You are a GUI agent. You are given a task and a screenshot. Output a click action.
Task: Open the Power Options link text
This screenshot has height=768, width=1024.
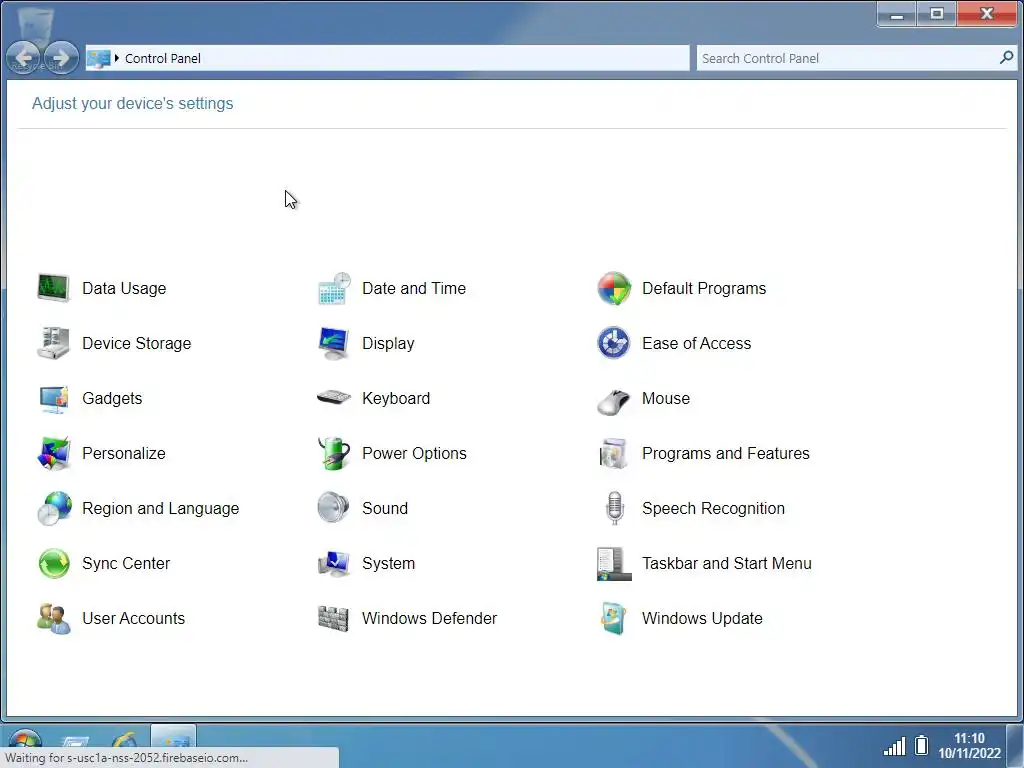point(415,453)
